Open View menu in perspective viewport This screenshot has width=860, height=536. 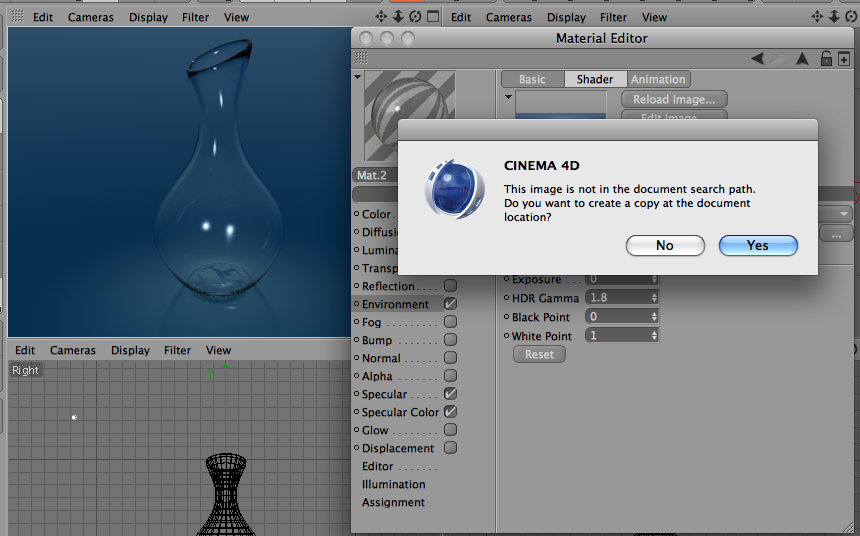236,17
